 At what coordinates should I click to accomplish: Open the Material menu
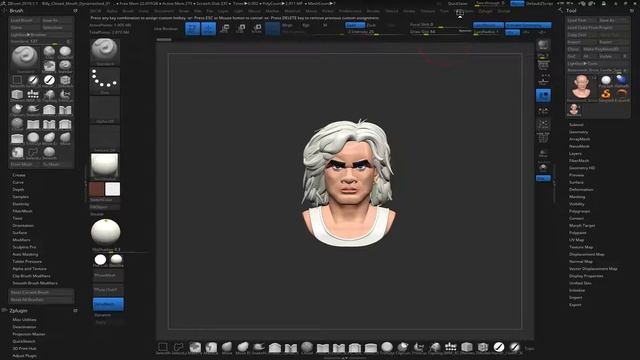pyautogui.click(x=292, y=11)
